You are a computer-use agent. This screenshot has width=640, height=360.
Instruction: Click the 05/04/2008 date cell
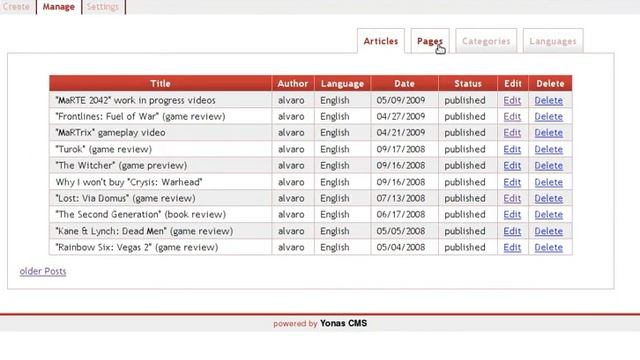pos(404,247)
